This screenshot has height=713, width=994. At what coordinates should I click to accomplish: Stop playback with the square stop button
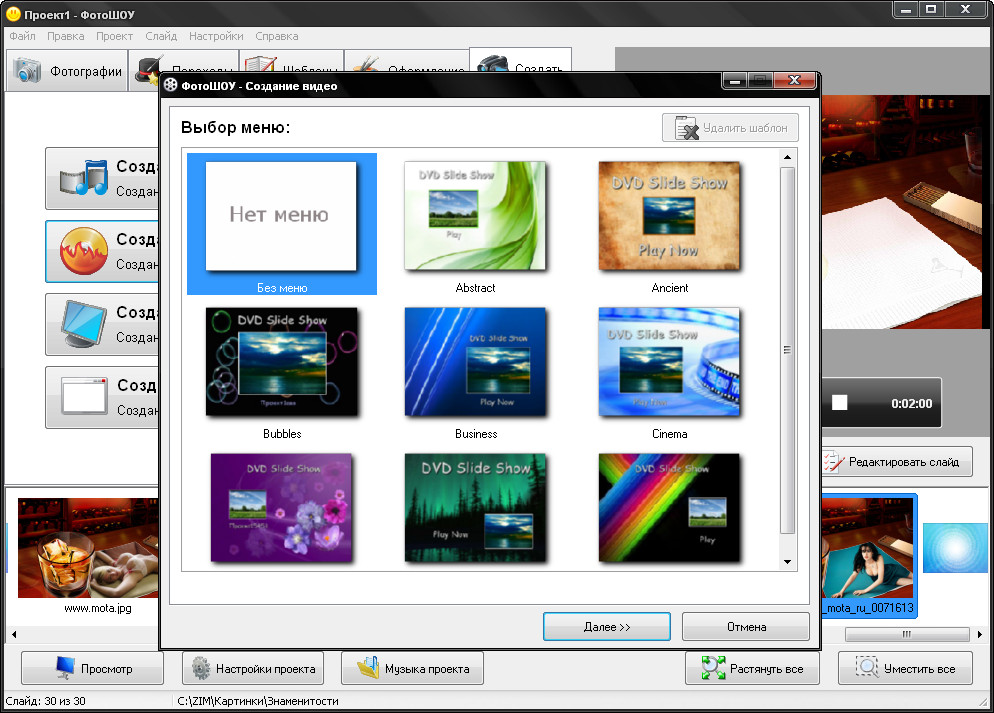pyautogui.click(x=839, y=403)
